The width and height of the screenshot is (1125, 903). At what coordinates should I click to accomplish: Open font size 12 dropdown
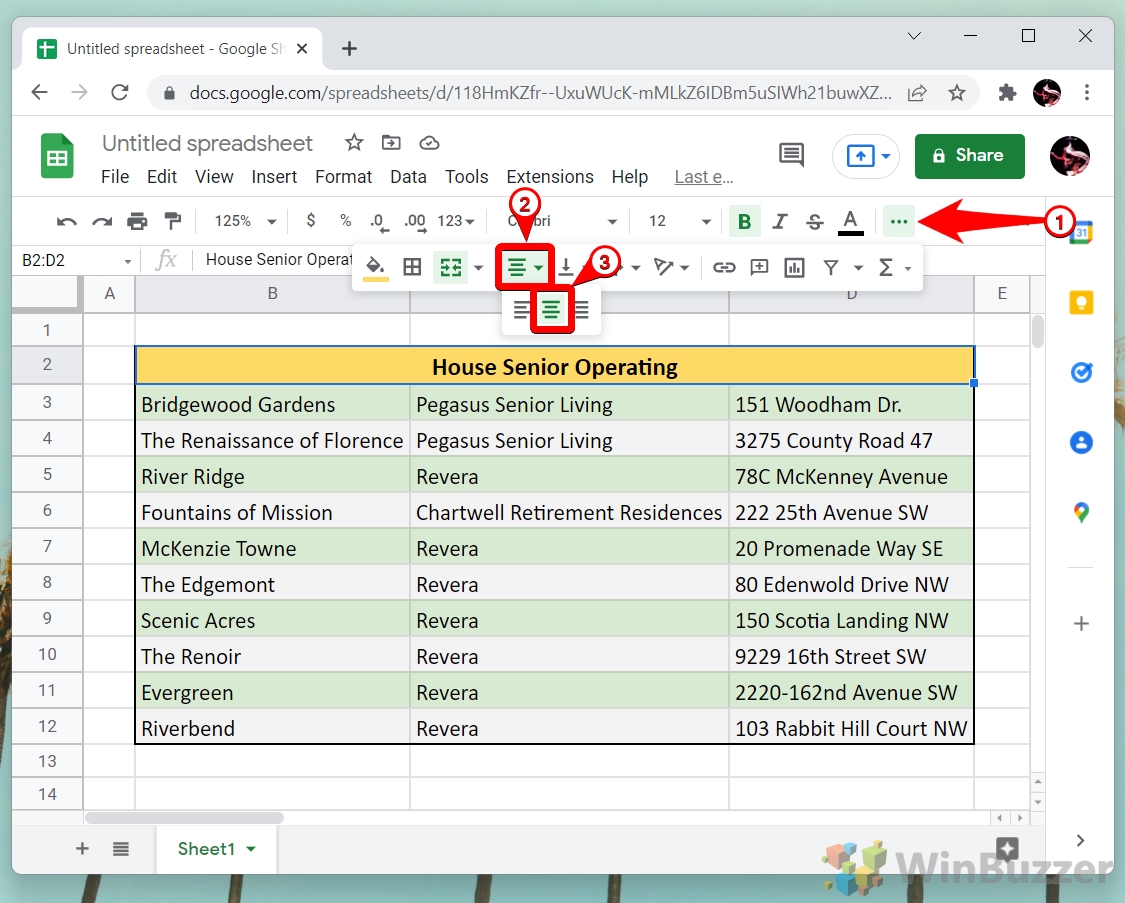click(679, 221)
